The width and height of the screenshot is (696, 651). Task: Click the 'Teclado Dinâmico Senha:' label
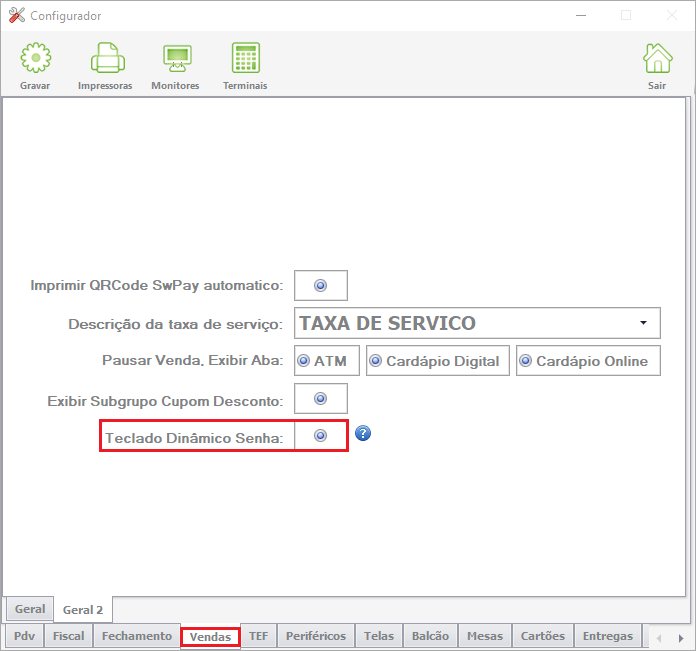[x=194, y=438]
